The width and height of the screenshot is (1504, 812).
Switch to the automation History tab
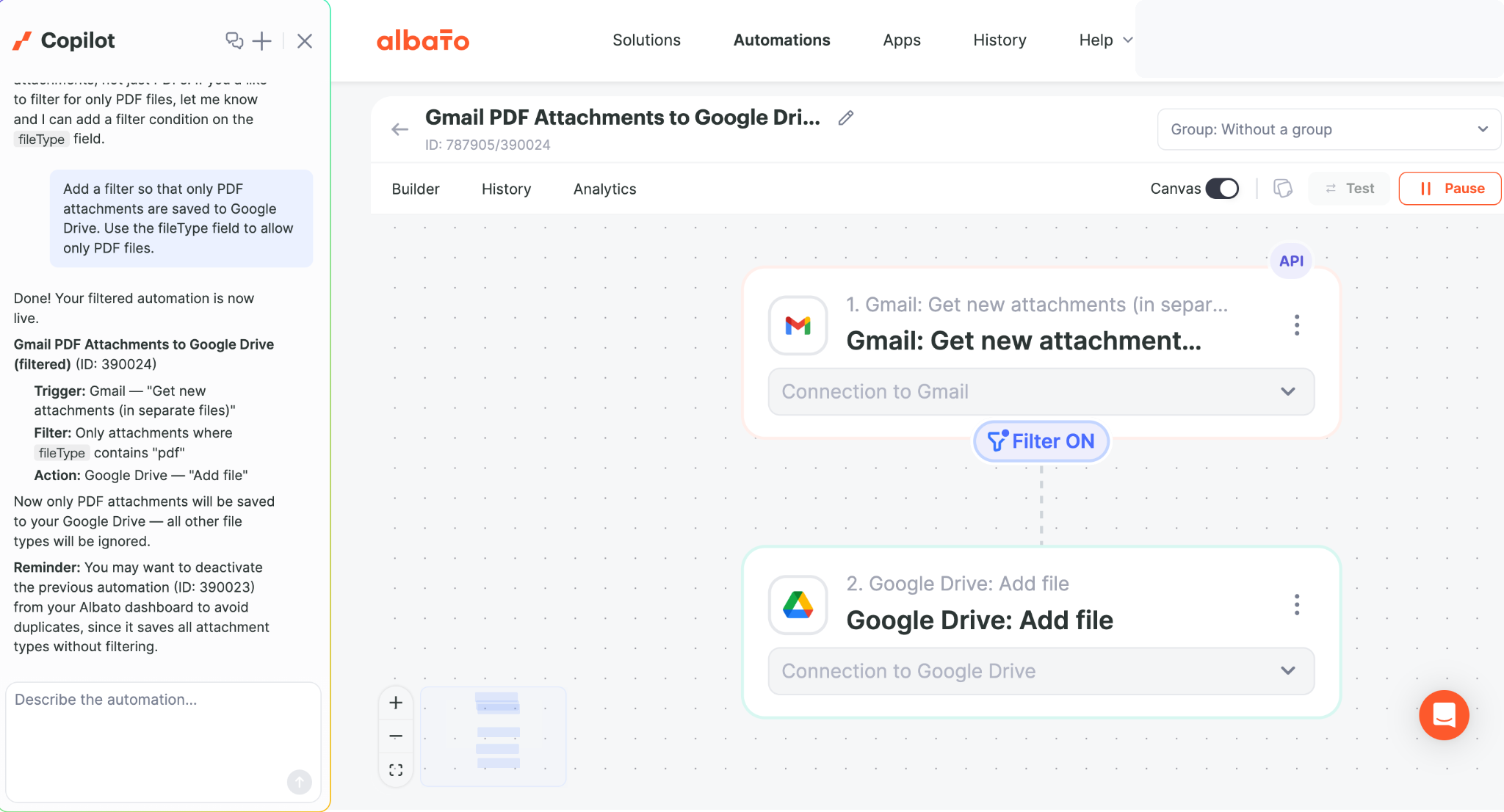pyautogui.click(x=506, y=189)
